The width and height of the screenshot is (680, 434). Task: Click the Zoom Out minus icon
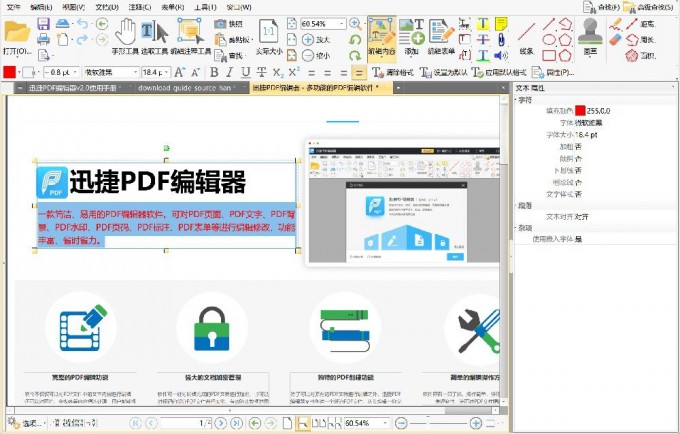(x=308, y=55)
